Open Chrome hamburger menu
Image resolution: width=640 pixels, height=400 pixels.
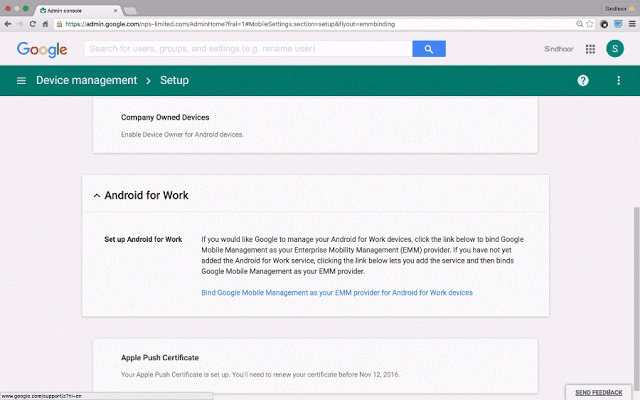(x=632, y=24)
